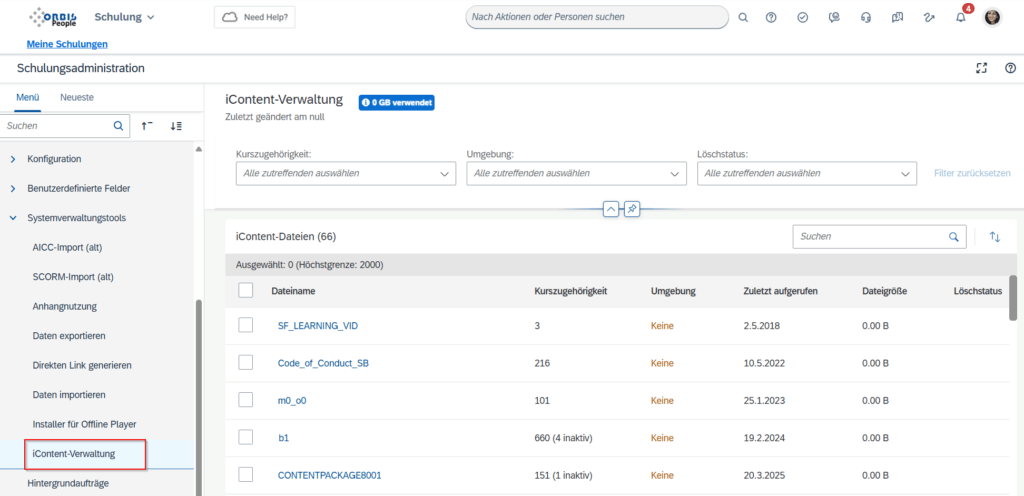Open the Kurszugehörigkeit filter dropdown
Image resolution: width=1024 pixels, height=496 pixels.
[x=345, y=173]
